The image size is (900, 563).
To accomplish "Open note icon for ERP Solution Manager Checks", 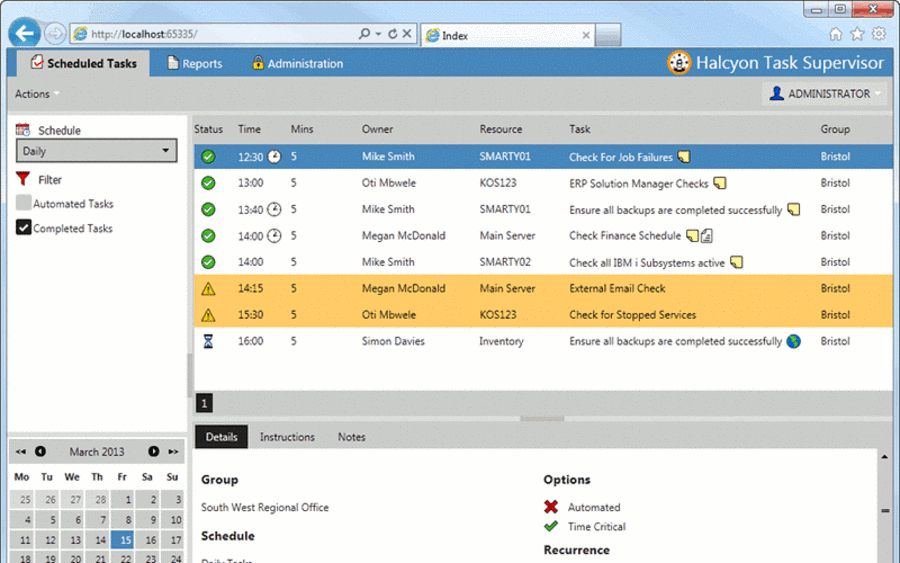I will 719,183.
